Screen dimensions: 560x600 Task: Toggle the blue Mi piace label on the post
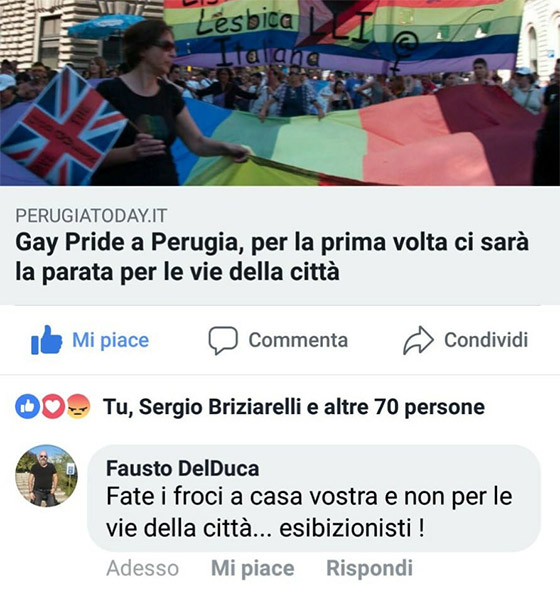pyautogui.click(x=111, y=340)
